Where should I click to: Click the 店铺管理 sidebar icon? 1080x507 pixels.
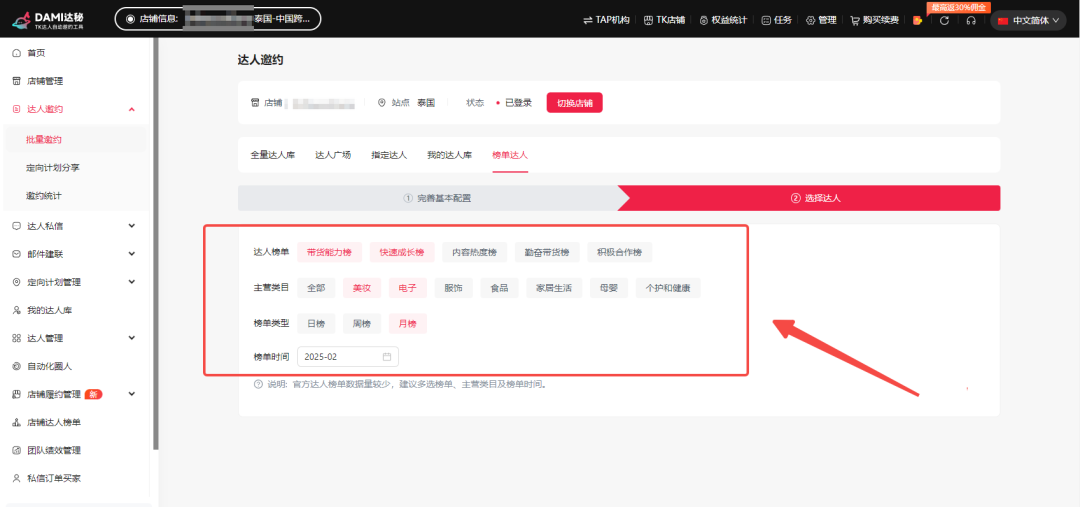[17, 81]
